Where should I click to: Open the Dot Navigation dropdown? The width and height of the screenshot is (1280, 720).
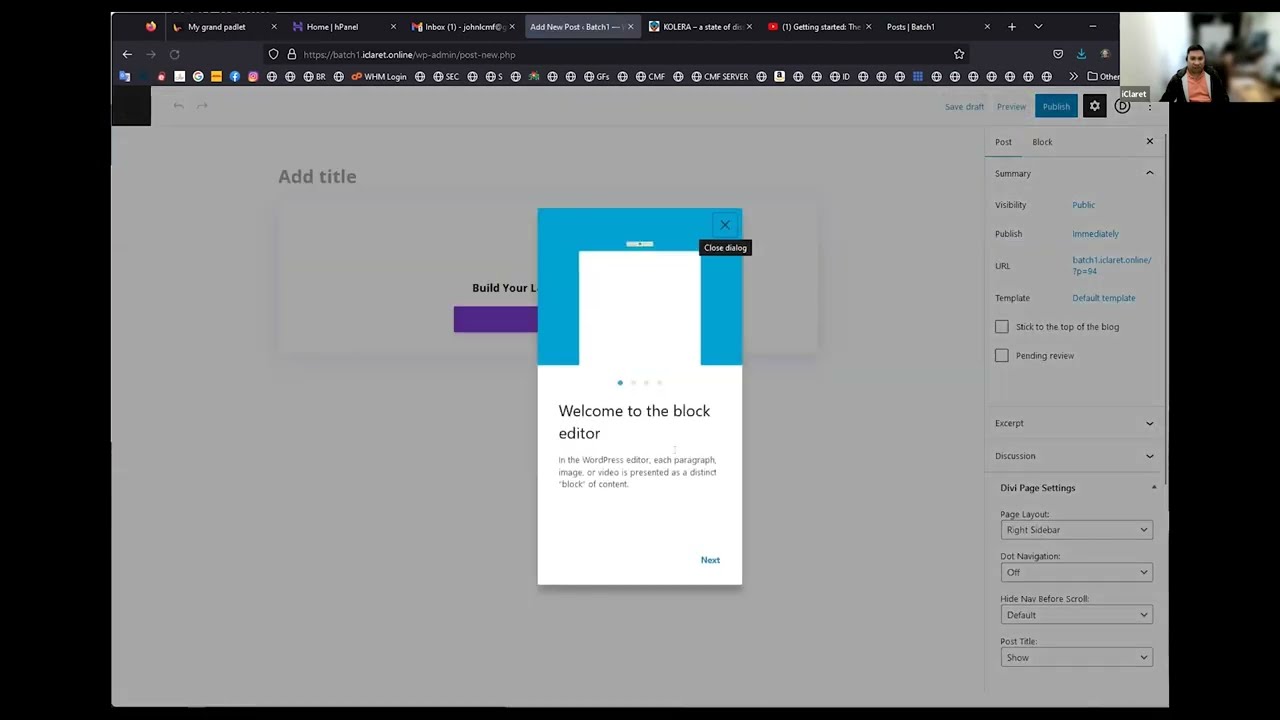(x=1076, y=572)
